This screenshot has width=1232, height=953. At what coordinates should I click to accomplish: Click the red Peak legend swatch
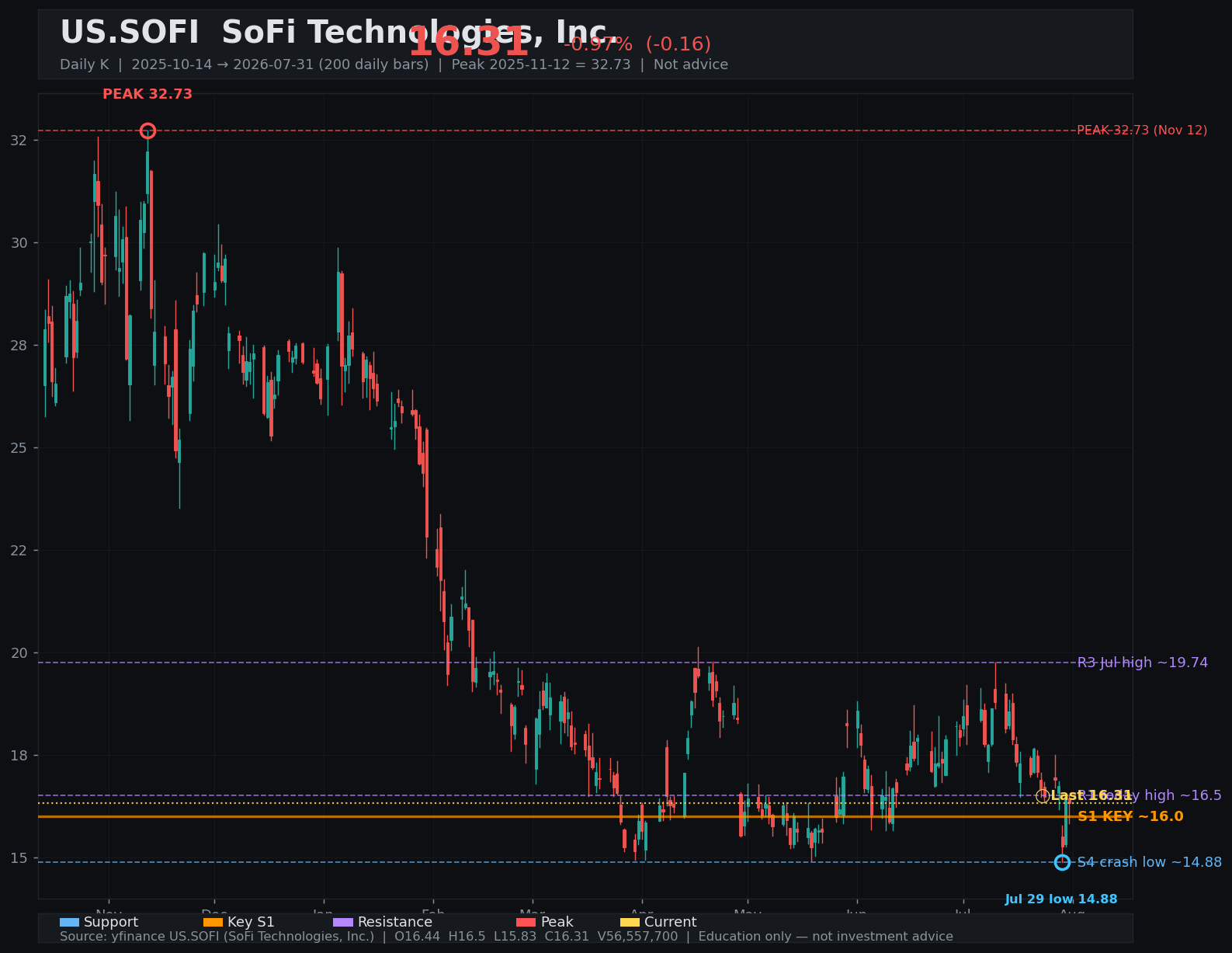526,922
